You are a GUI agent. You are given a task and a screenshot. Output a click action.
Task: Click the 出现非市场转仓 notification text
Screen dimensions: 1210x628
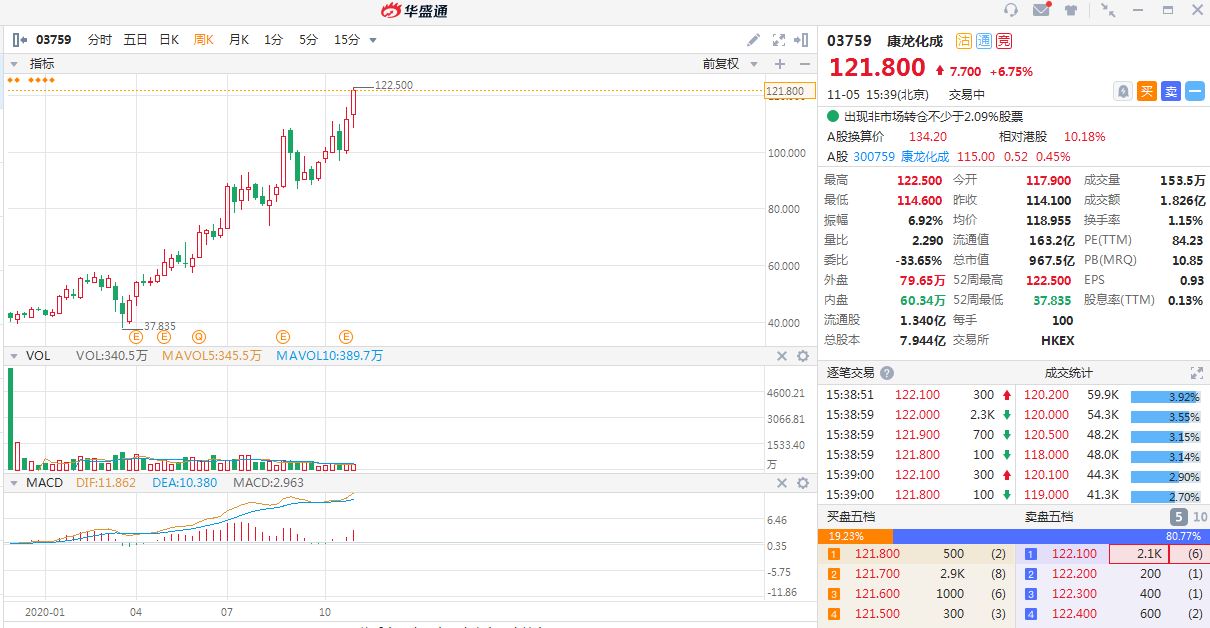tap(933, 116)
